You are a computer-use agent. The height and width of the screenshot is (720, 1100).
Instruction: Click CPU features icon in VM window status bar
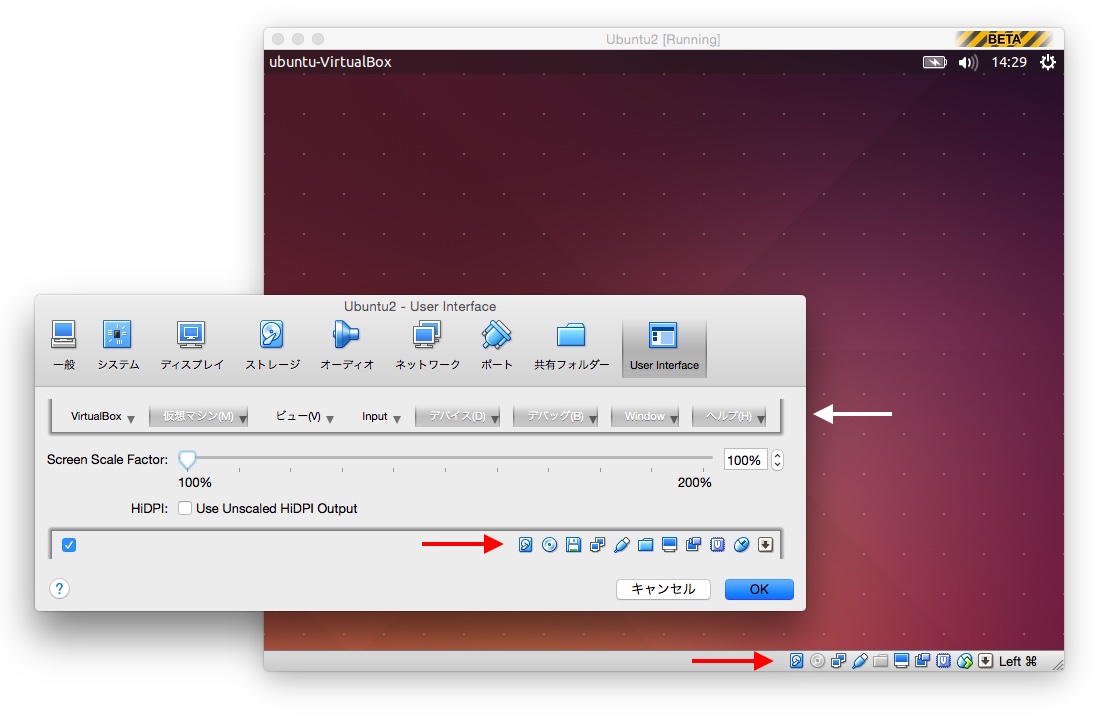tap(944, 661)
